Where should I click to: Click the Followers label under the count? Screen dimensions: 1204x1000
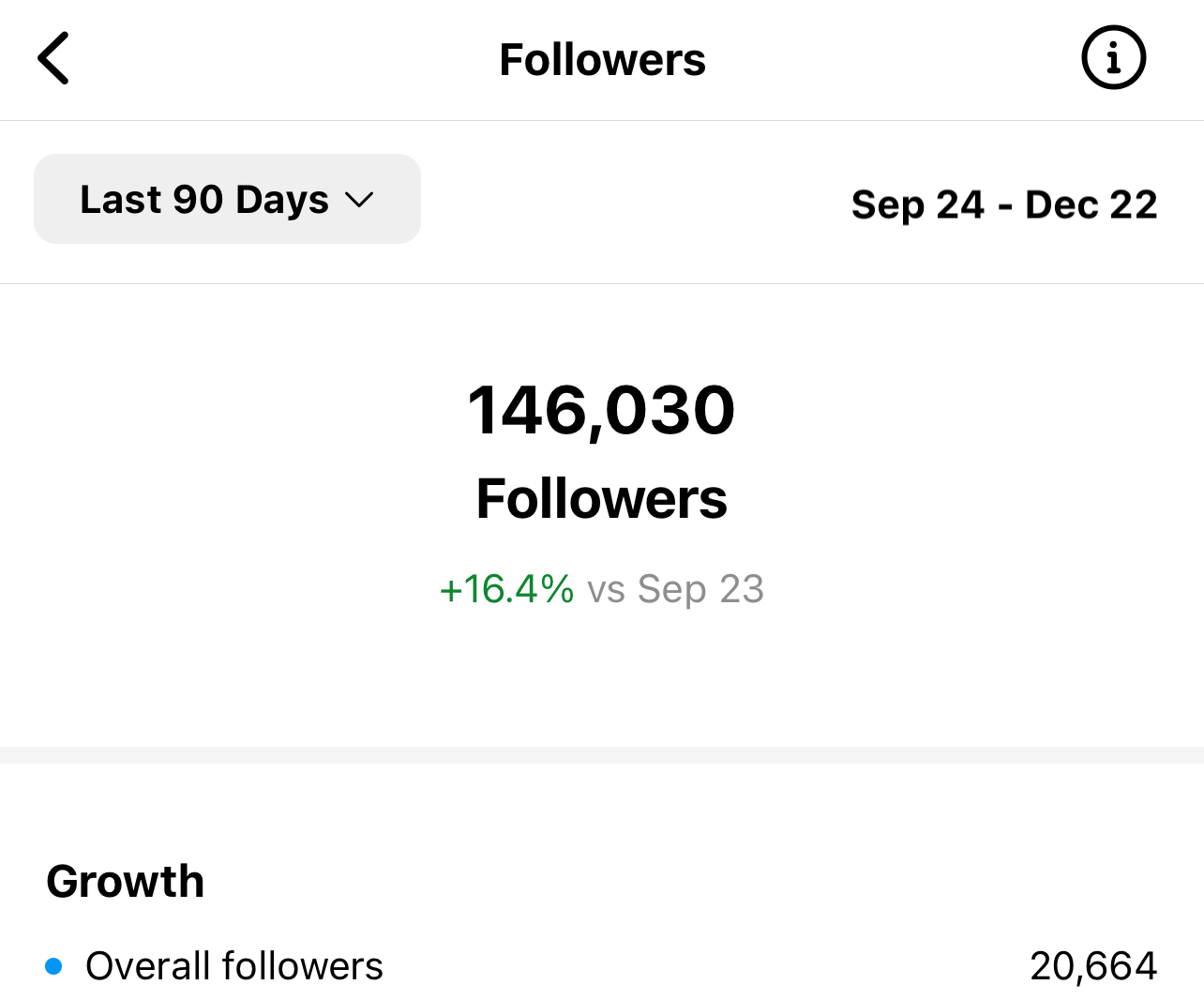pos(601,498)
